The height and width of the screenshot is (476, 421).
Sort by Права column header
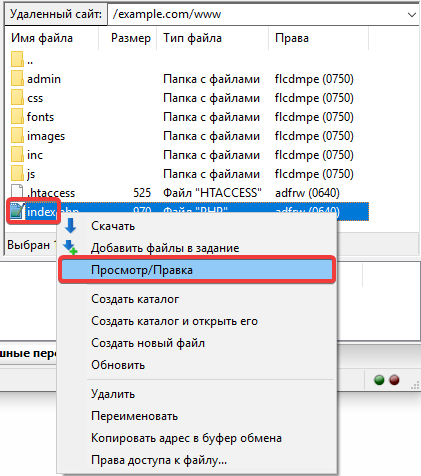coord(318,38)
